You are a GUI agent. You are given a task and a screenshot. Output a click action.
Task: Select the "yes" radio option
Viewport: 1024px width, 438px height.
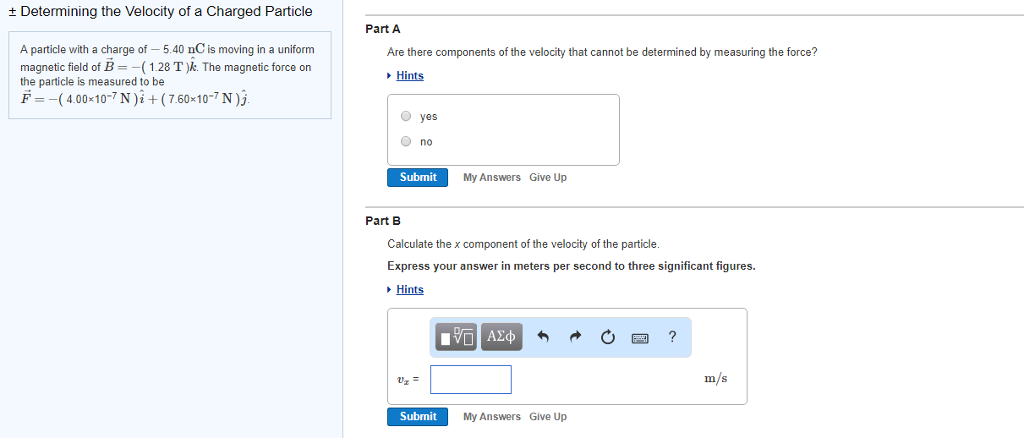[406, 116]
